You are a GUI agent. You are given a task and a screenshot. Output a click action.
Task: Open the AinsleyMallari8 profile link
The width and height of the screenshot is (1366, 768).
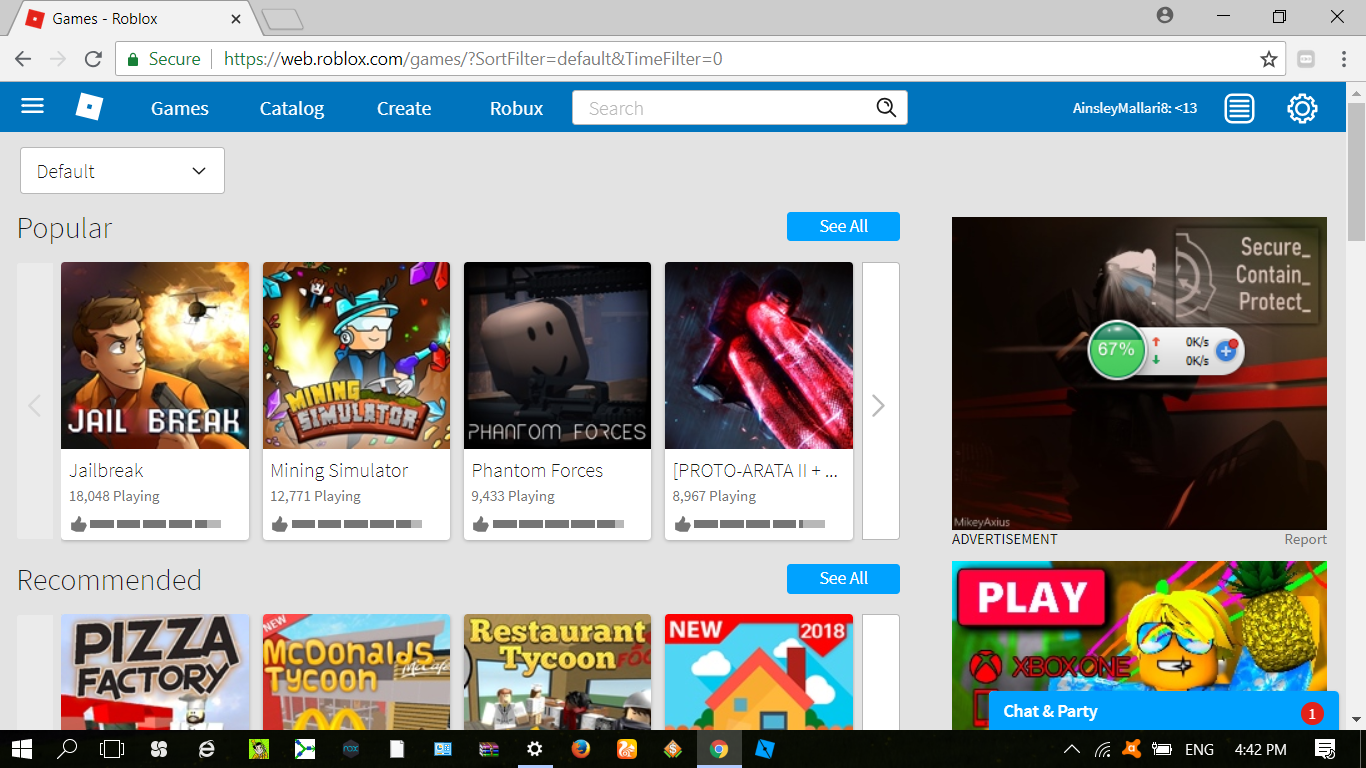coord(1135,108)
